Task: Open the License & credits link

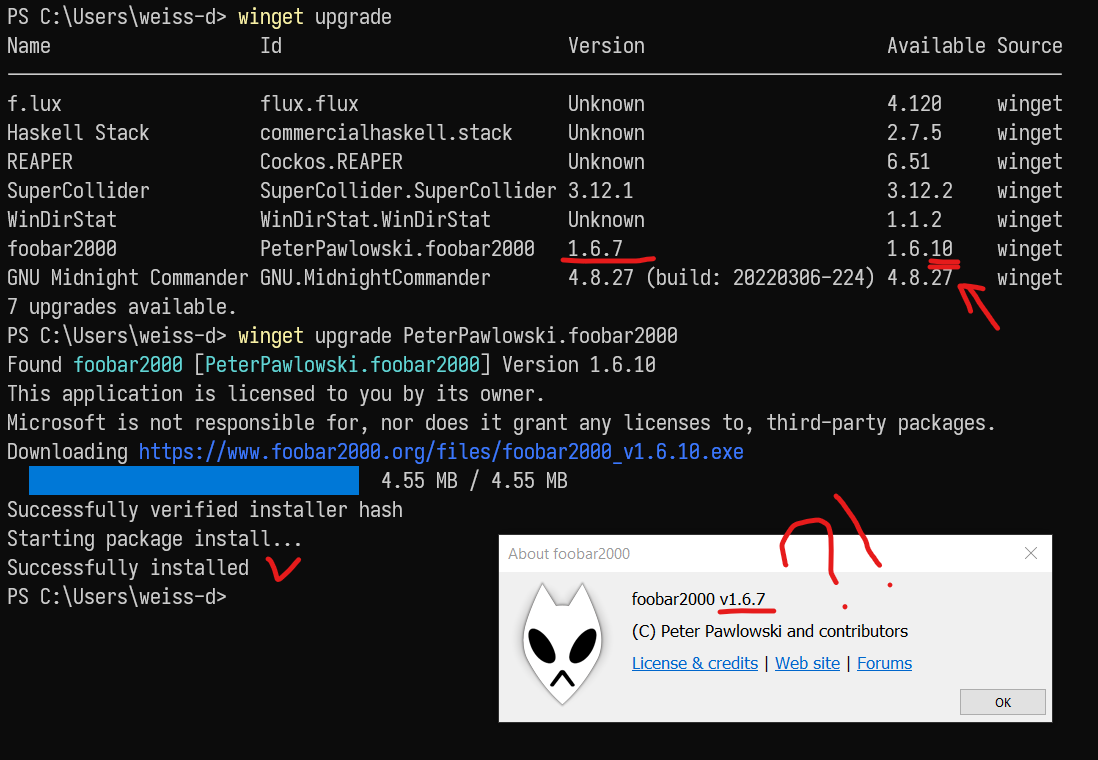Action: click(x=695, y=663)
